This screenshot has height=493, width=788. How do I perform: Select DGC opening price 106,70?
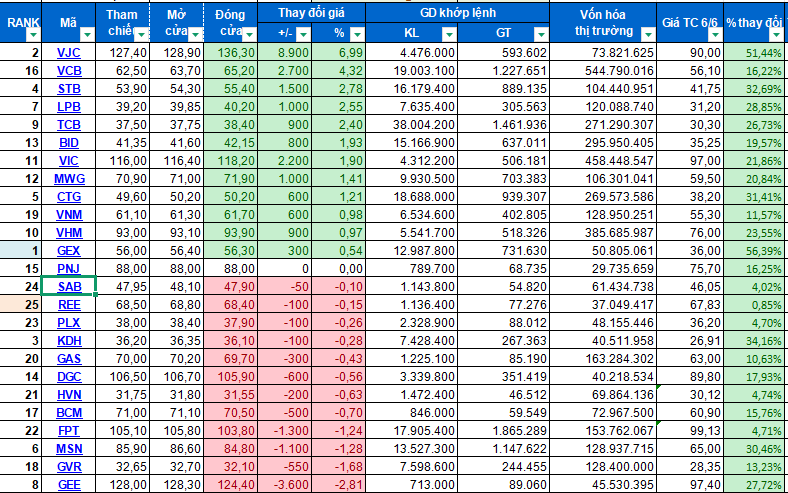(x=176, y=377)
